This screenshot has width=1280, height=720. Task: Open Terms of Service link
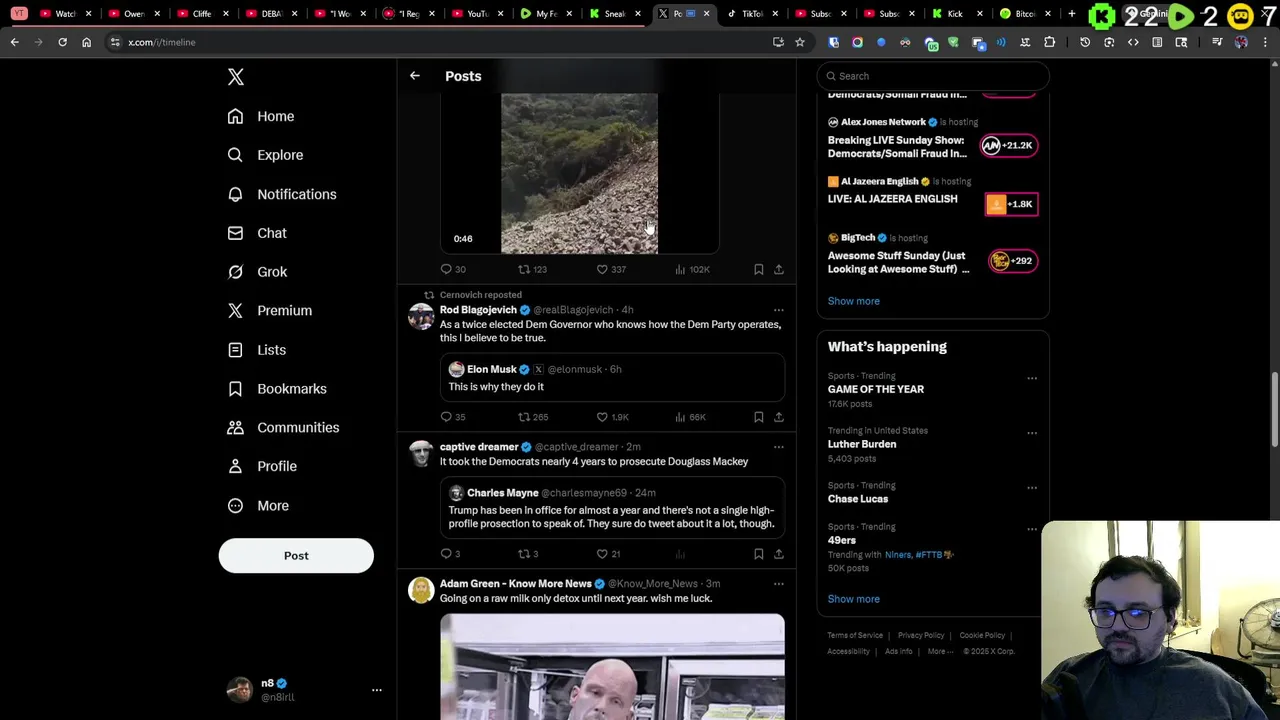point(855,636)
